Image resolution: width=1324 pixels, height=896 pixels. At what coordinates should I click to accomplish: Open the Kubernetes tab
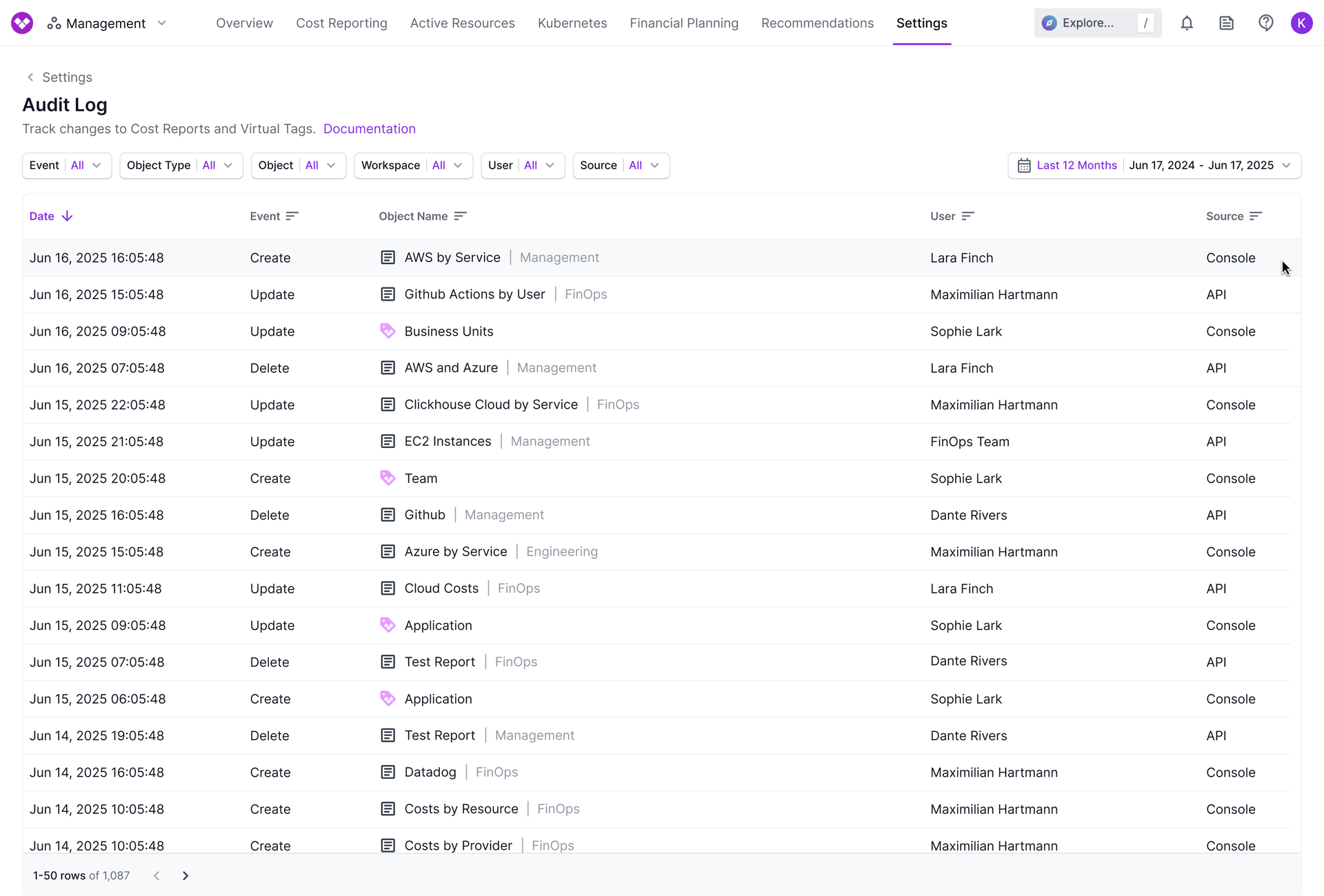[572, 23]
